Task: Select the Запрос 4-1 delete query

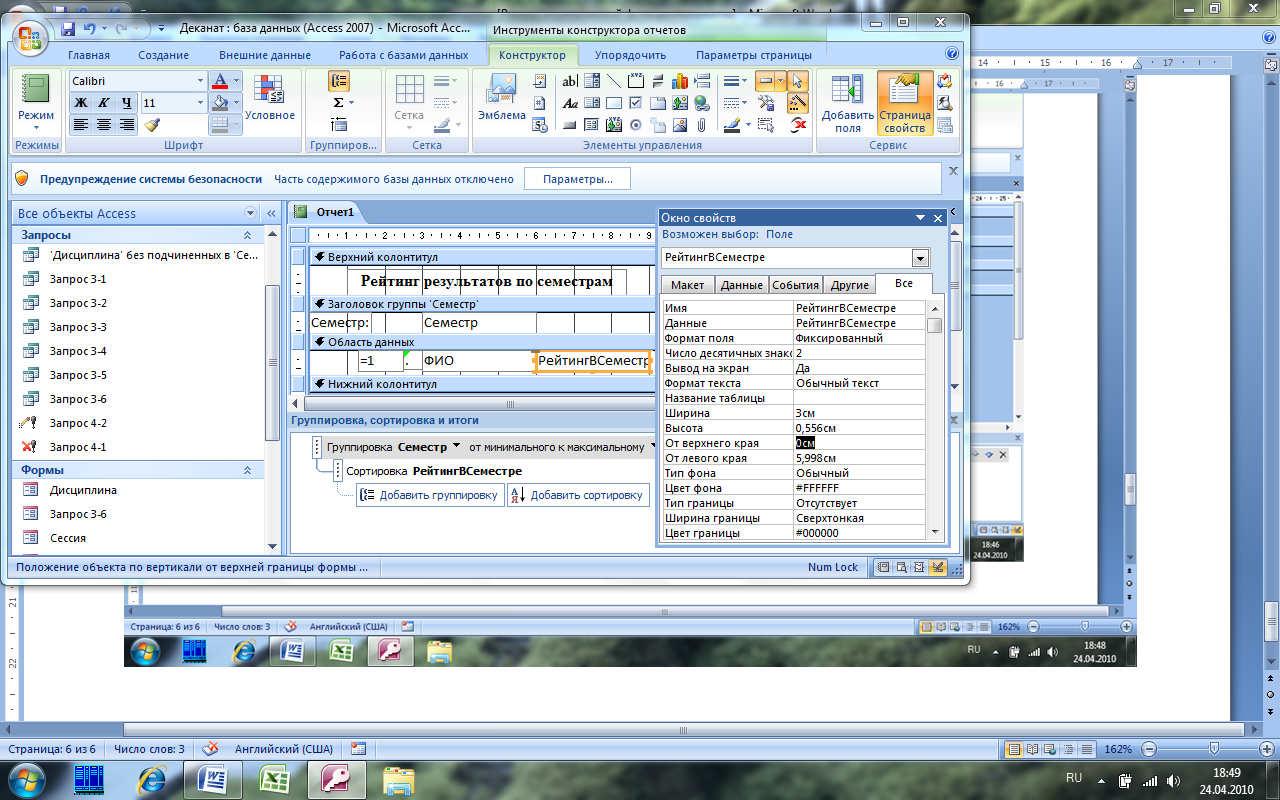Action: pos(77,447)
